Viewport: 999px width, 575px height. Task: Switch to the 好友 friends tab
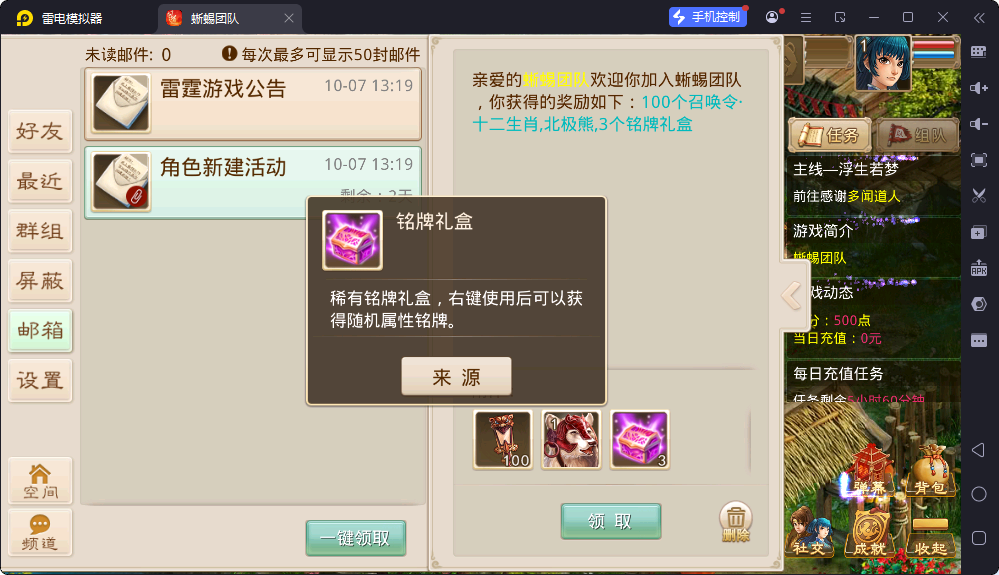click(x=40, y=131)
